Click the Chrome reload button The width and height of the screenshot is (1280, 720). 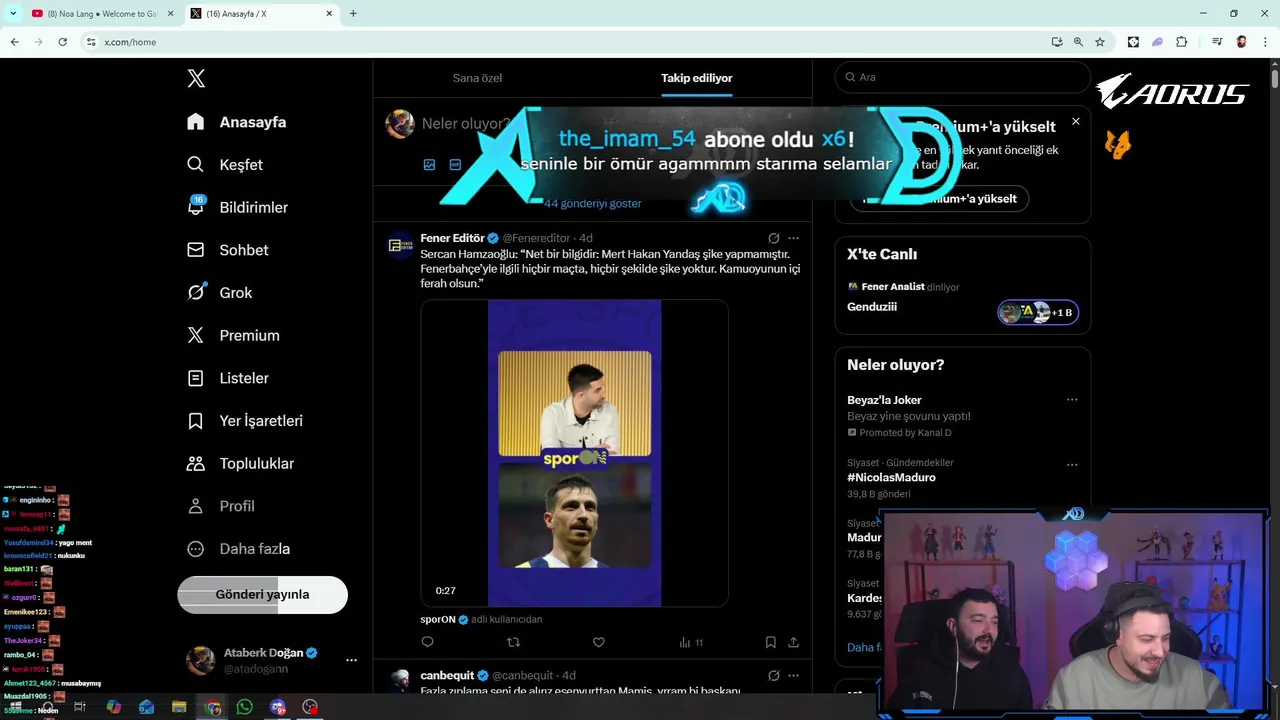click(x=62, y=42)
